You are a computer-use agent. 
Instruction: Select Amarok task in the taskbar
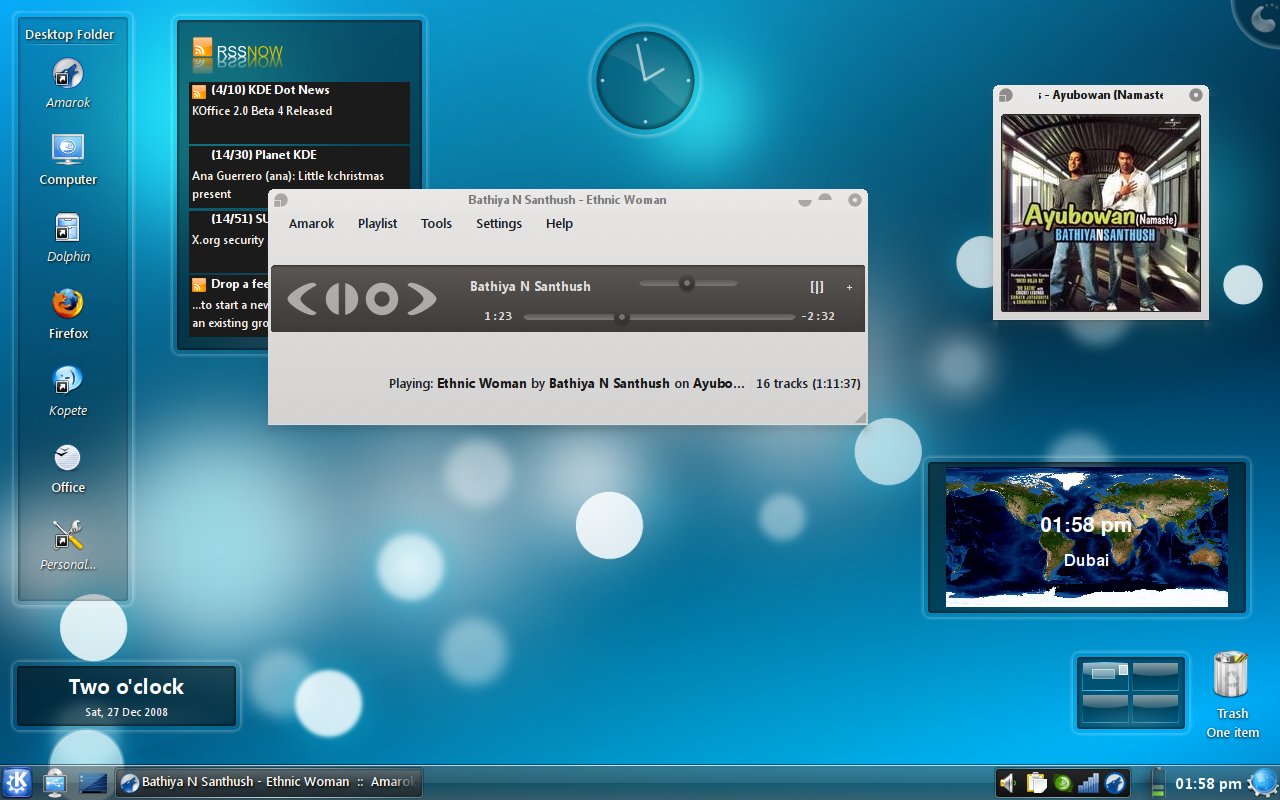point(269,782)
